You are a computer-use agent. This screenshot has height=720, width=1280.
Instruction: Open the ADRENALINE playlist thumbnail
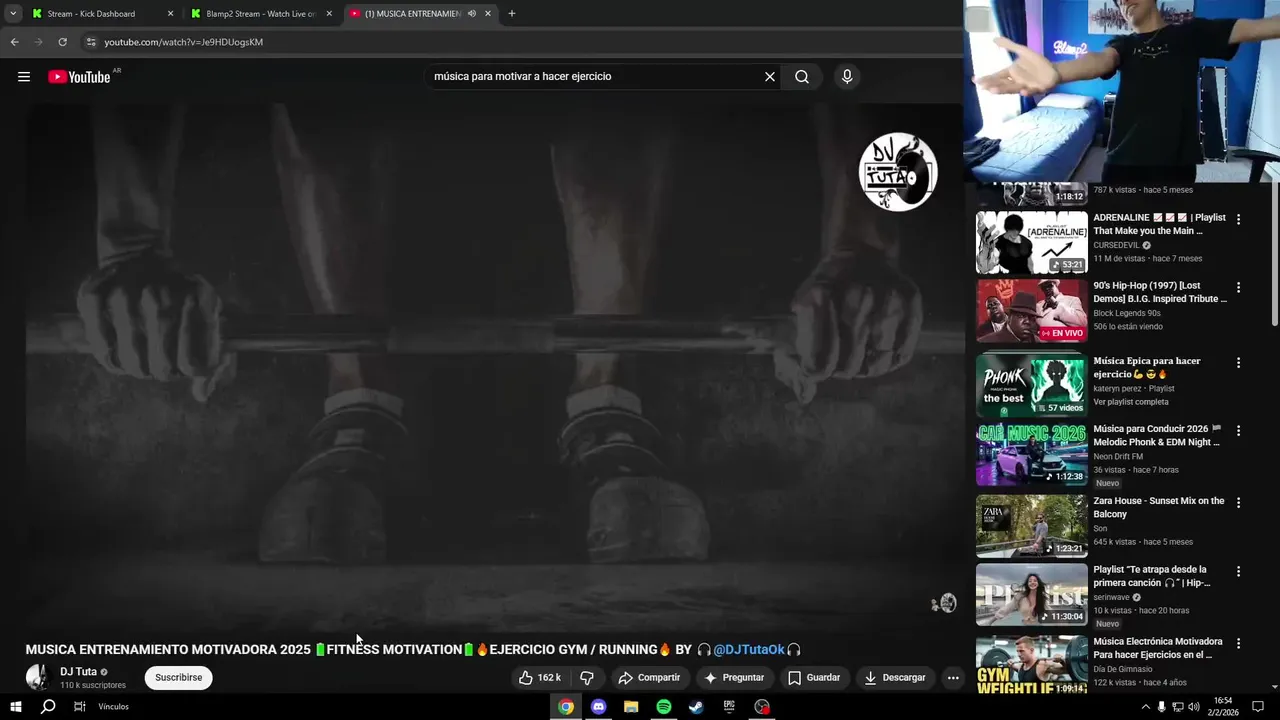[1032, 243]
